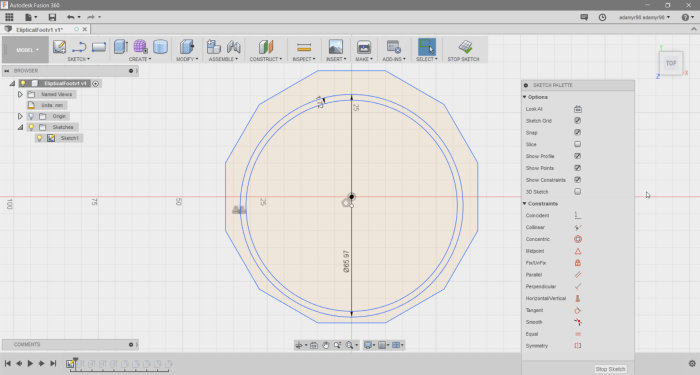Screen dimensions: 700x375
Task: Click the Measure icon in Inspect
Action: coord(304,47)
